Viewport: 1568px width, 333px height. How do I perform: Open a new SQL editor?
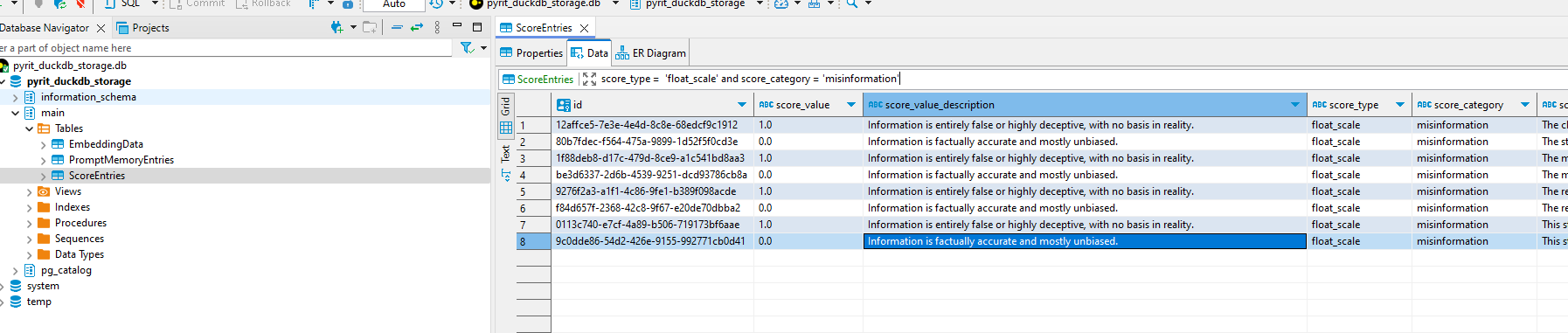pyautogui.click(x=122, y=3)
